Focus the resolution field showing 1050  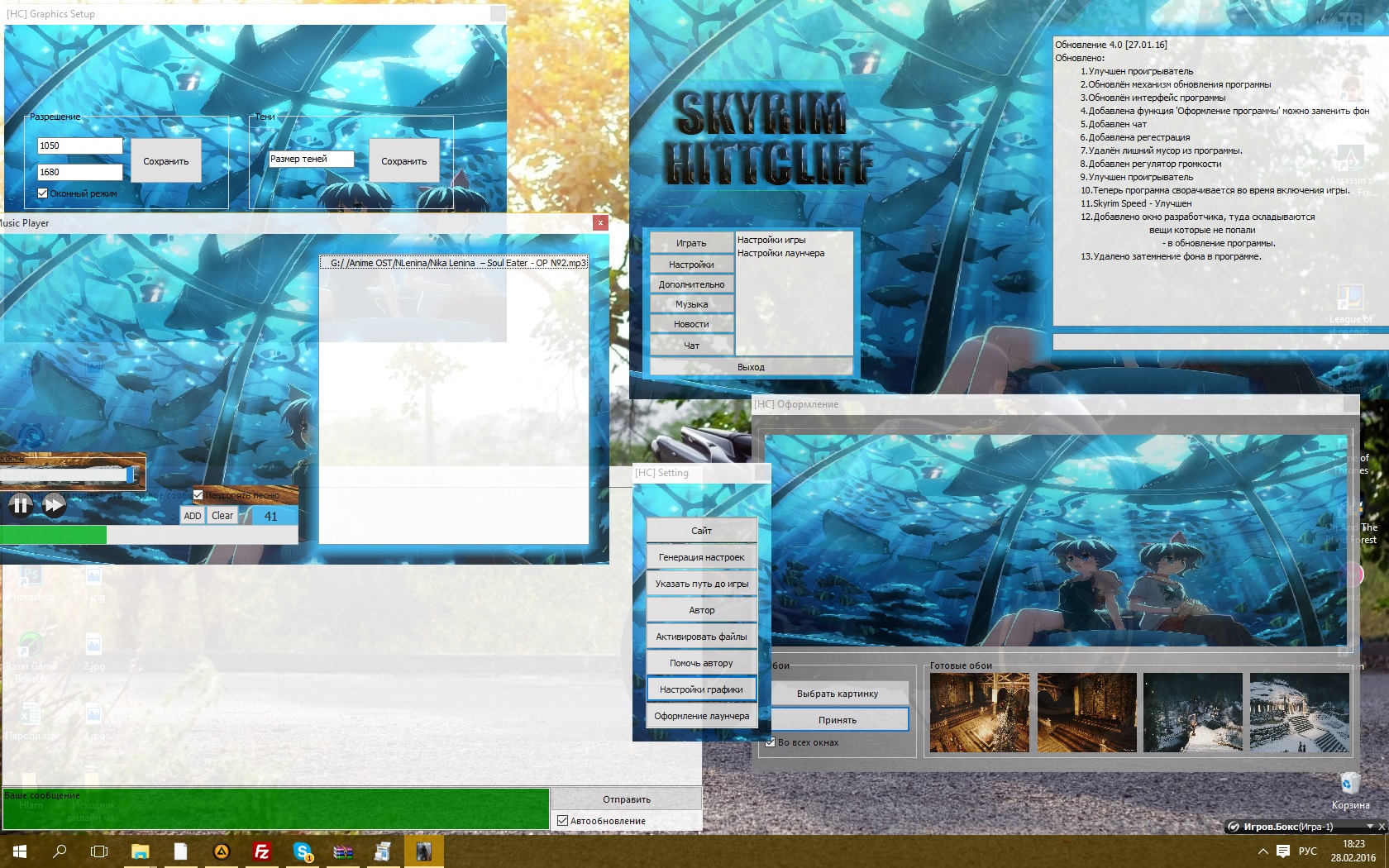pos(80,145)
